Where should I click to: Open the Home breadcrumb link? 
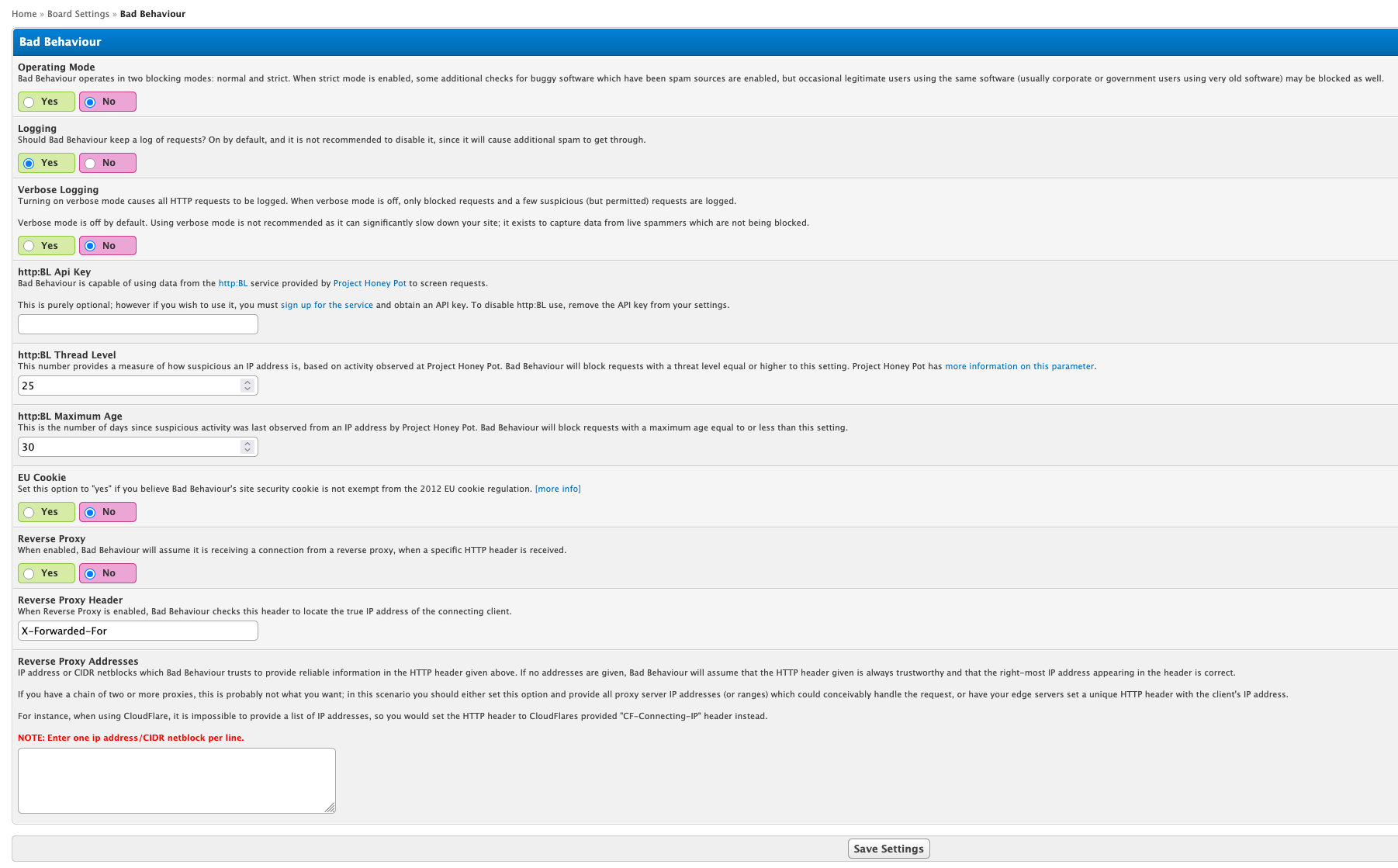coord(24,14)
